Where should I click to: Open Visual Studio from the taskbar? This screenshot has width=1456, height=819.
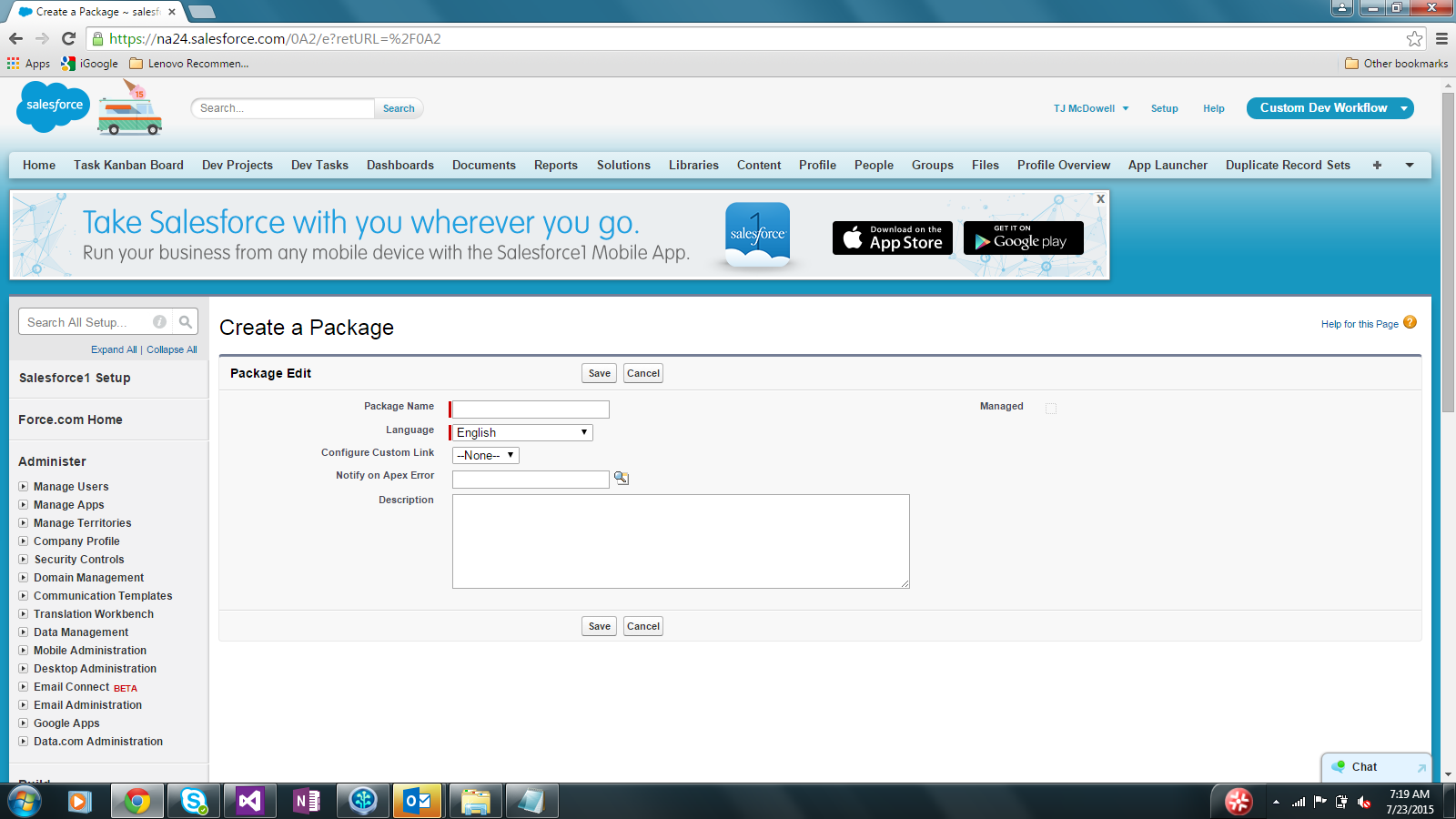pos(250,802)
